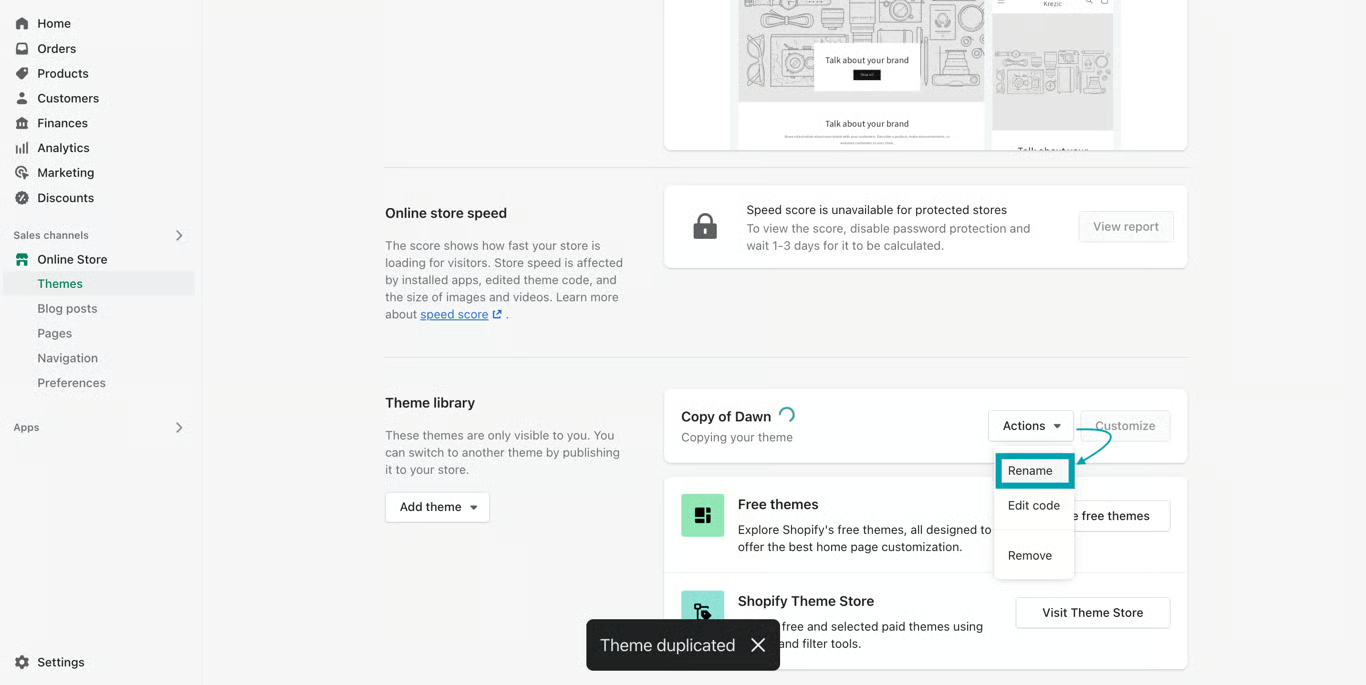Viewport: 1366px width, 685px height.
Task: Click the Theme duplicated message text
Action: coord(667,645)
